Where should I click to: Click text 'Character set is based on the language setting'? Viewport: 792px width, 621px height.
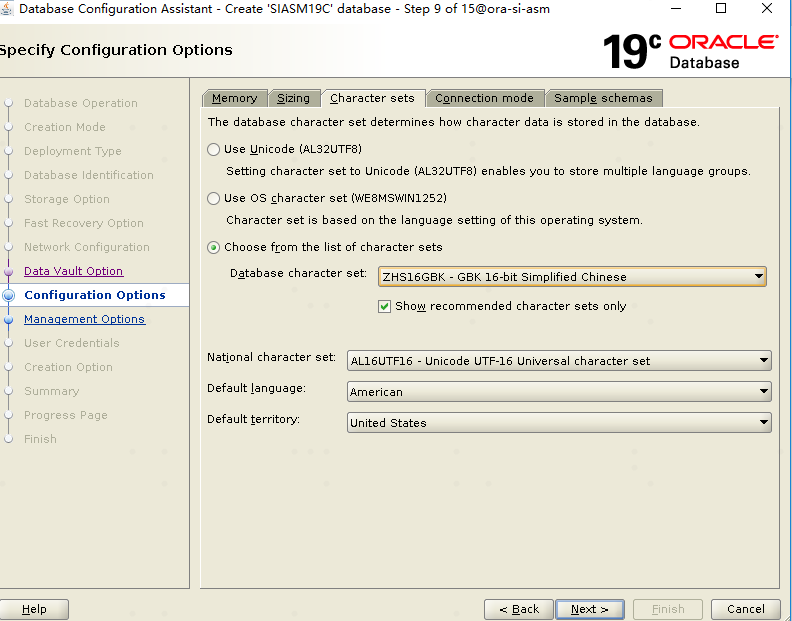pyautogui.click(x=434, y=220)
